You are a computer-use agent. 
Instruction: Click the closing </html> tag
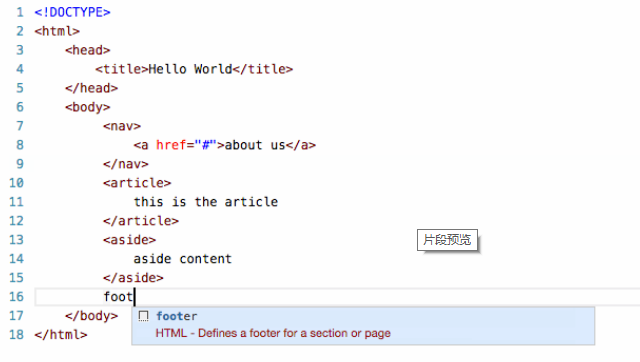(x=61, y=335)
